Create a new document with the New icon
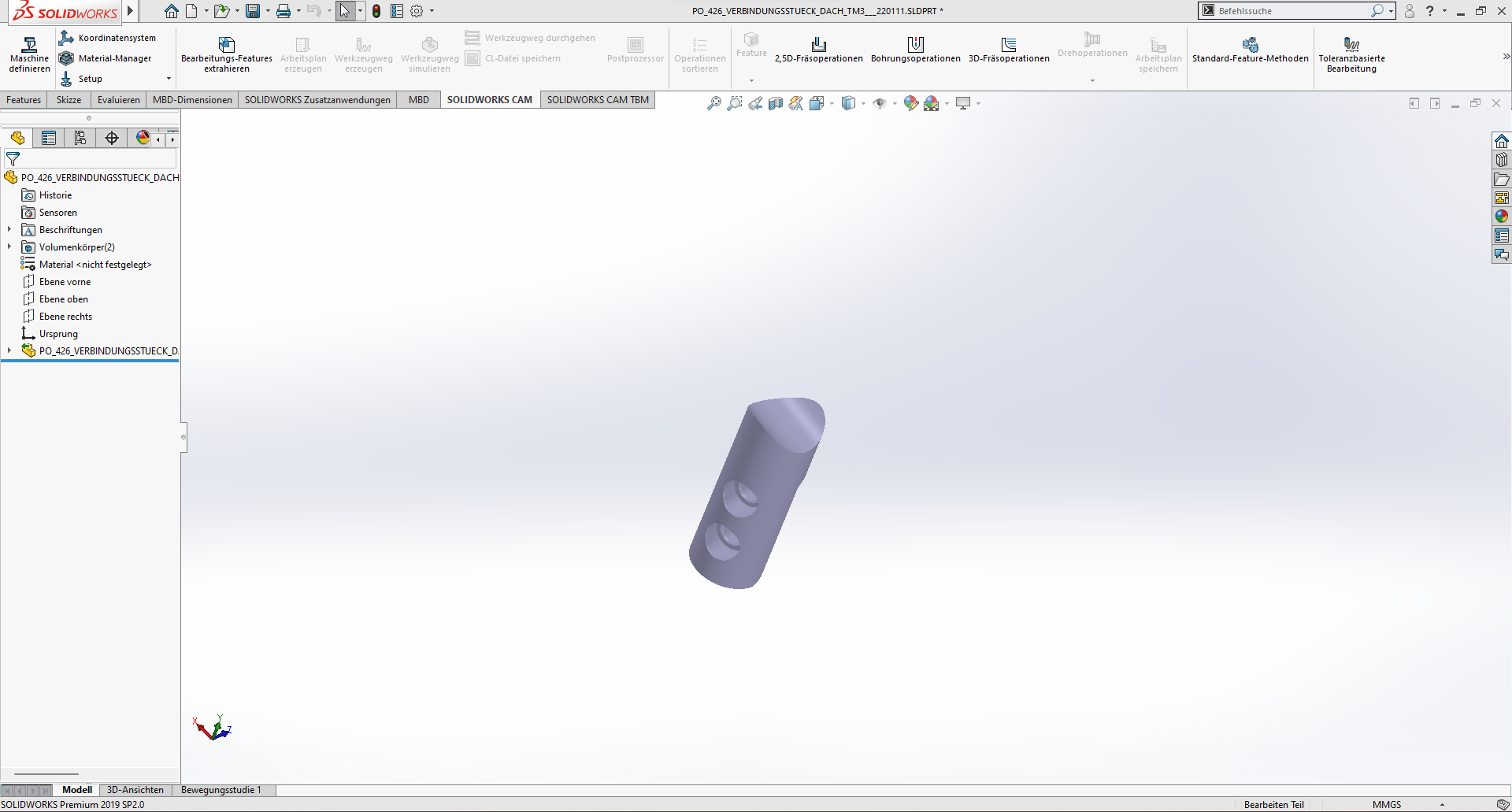This screenshot has width=1512, height=812. (x=192, y=11)
